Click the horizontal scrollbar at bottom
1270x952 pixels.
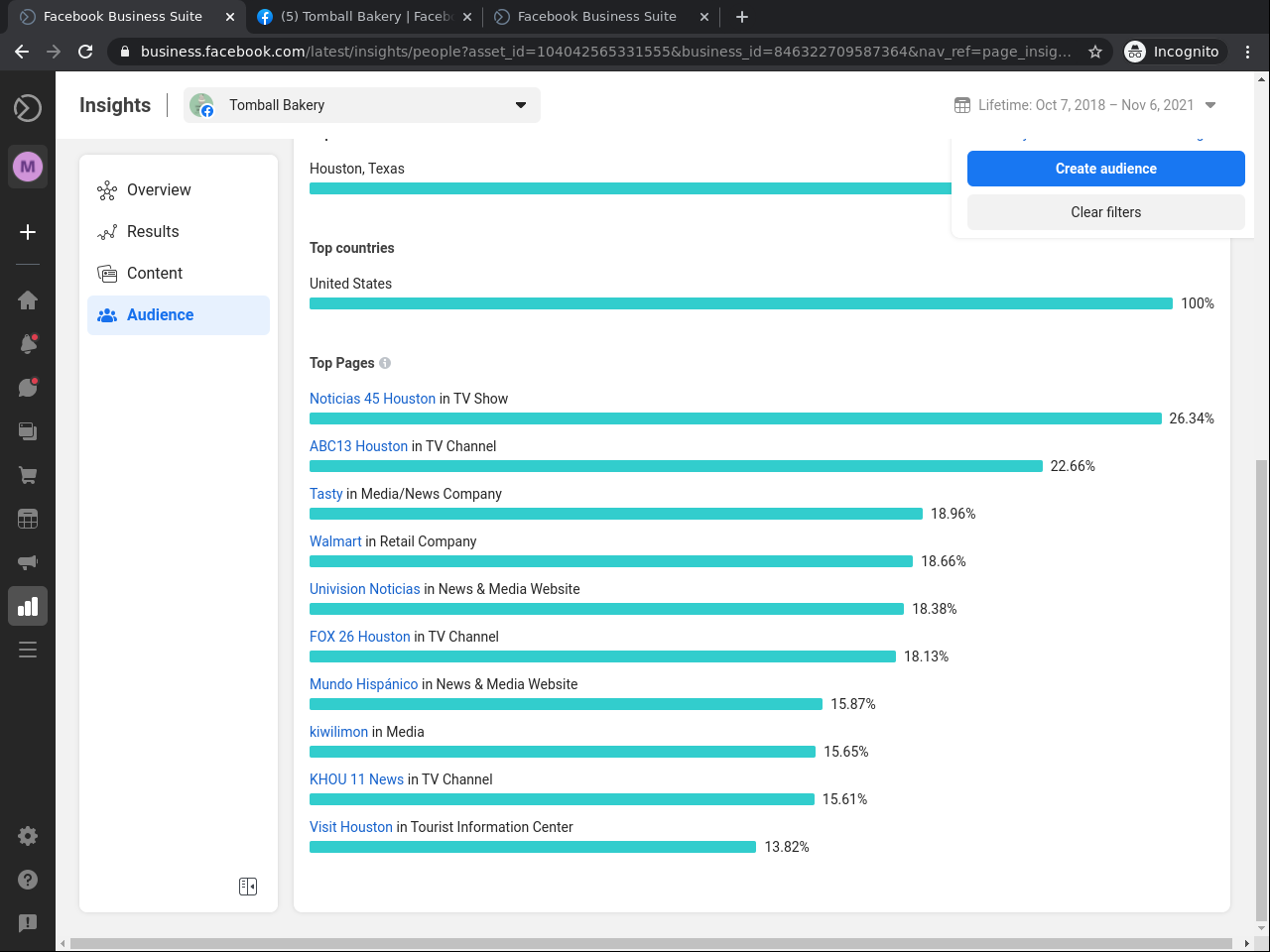point(649,943)
